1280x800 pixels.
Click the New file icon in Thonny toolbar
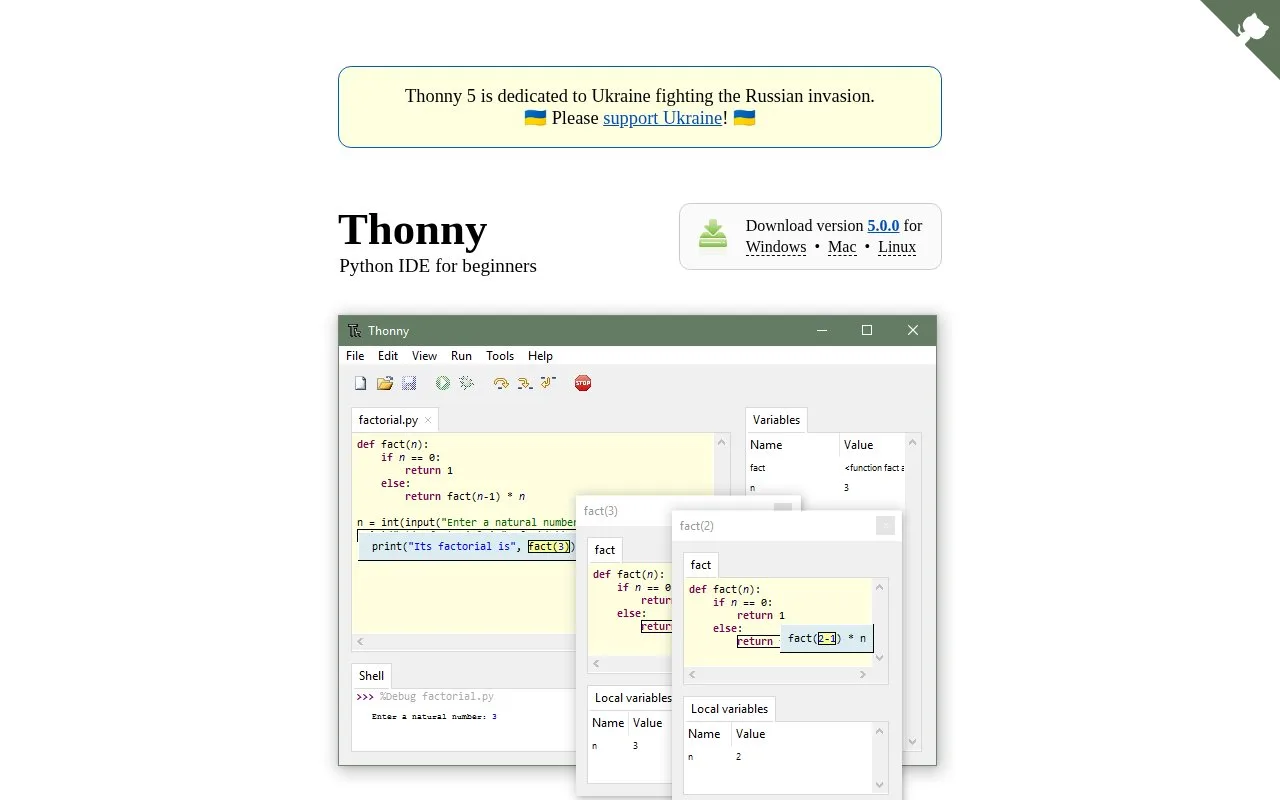click(361, 383)
